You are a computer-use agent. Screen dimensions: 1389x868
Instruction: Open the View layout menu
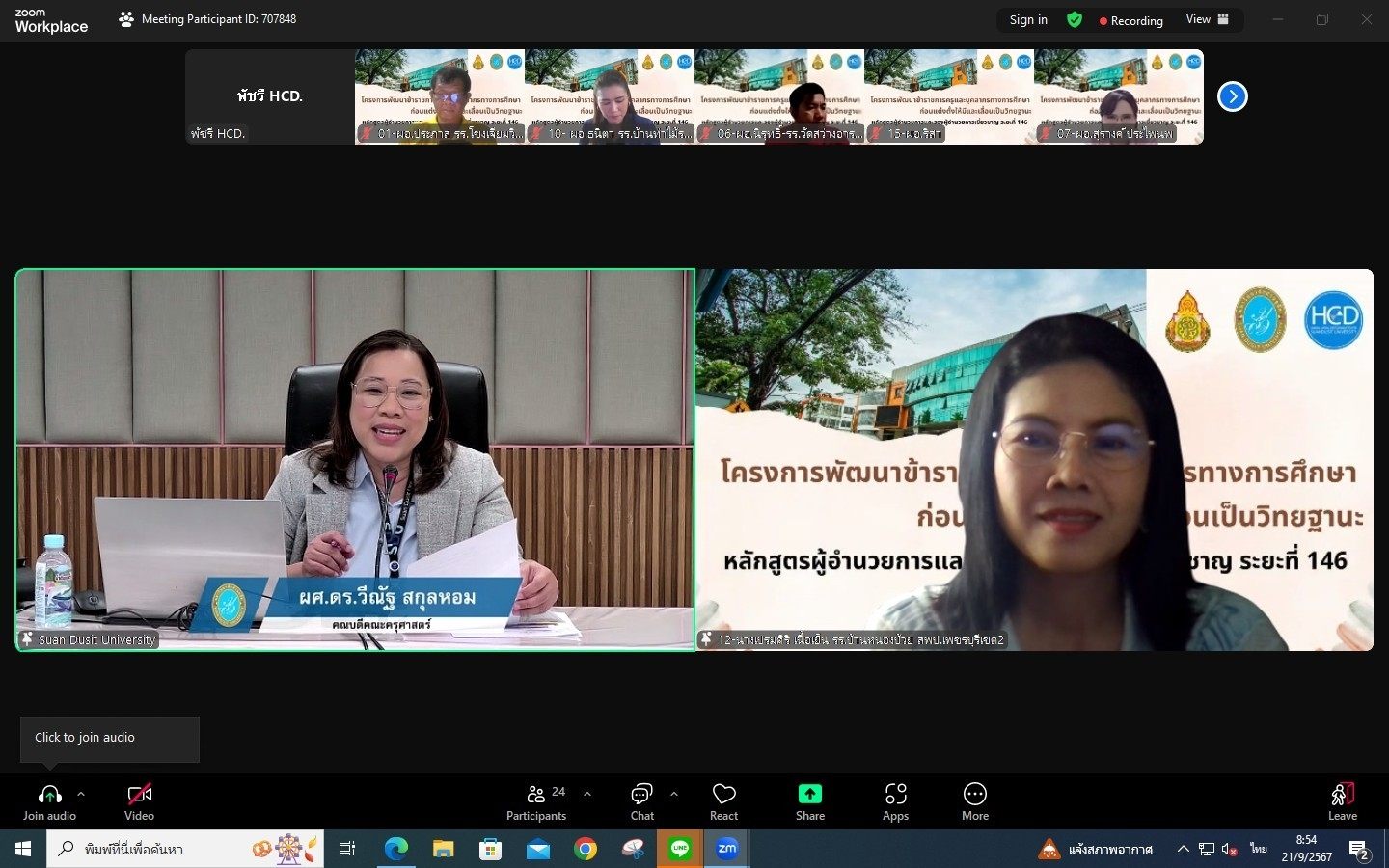1207,19
